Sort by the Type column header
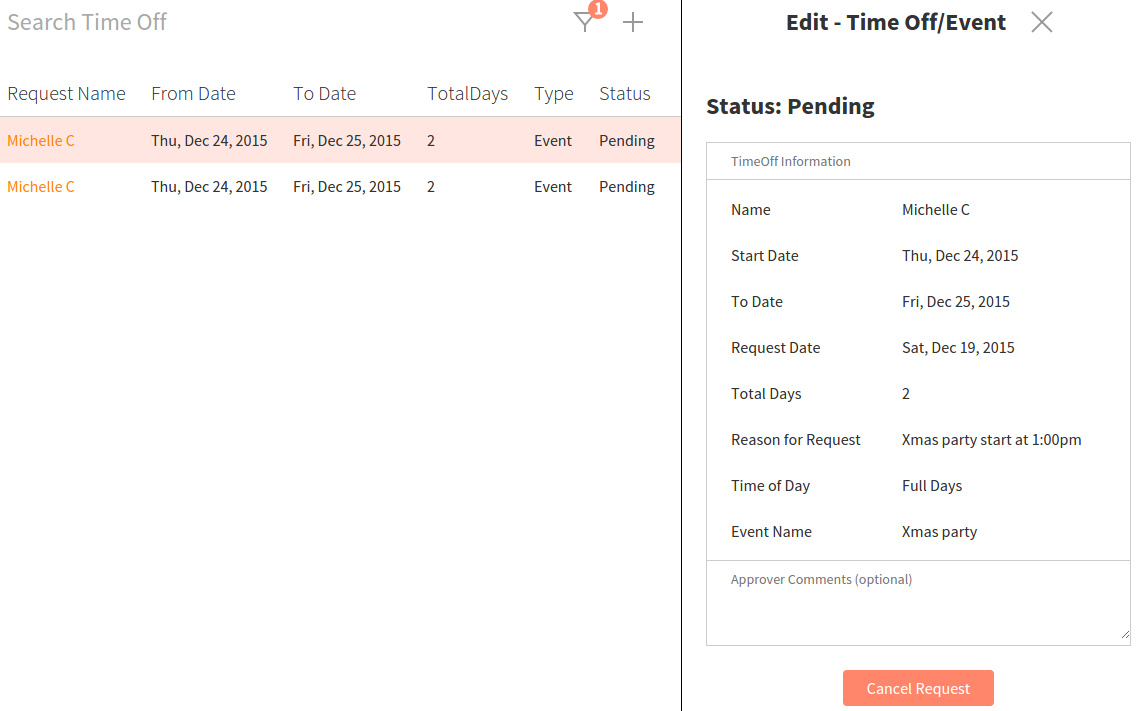 click(x=553, y=94)
